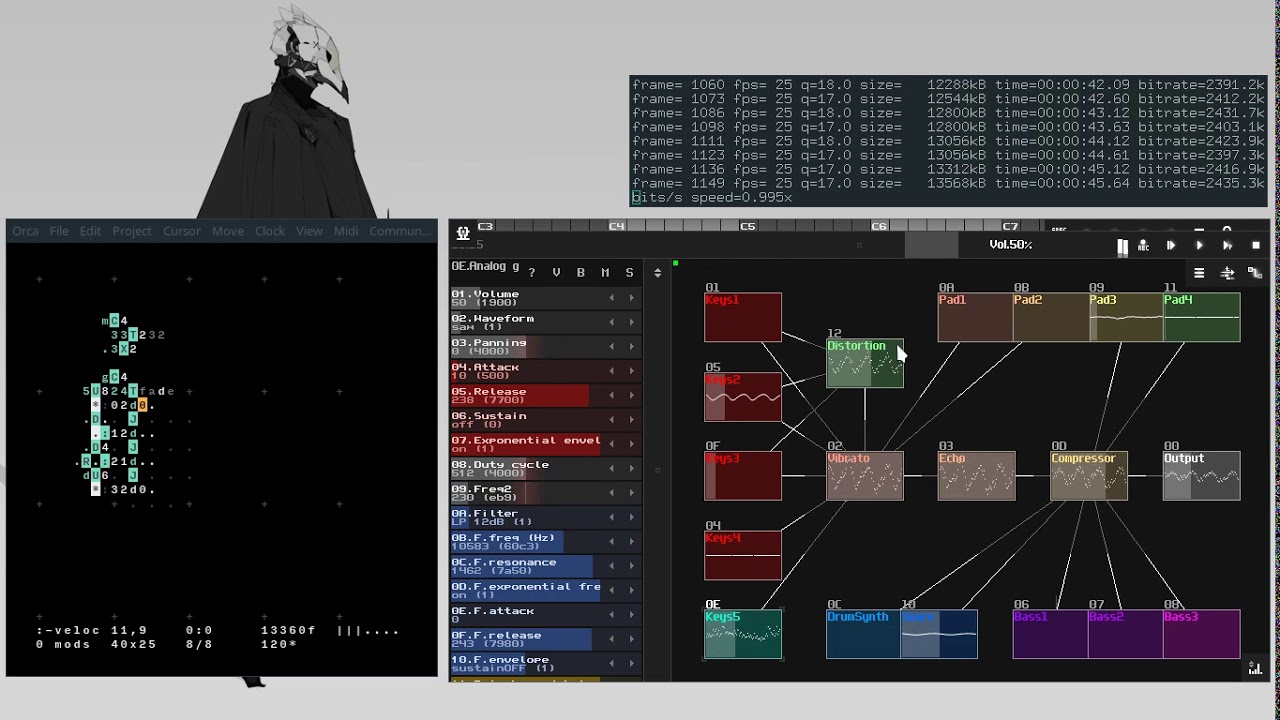
Task: Open the SunVox main menu logo icon
Action: click(463, 233)
